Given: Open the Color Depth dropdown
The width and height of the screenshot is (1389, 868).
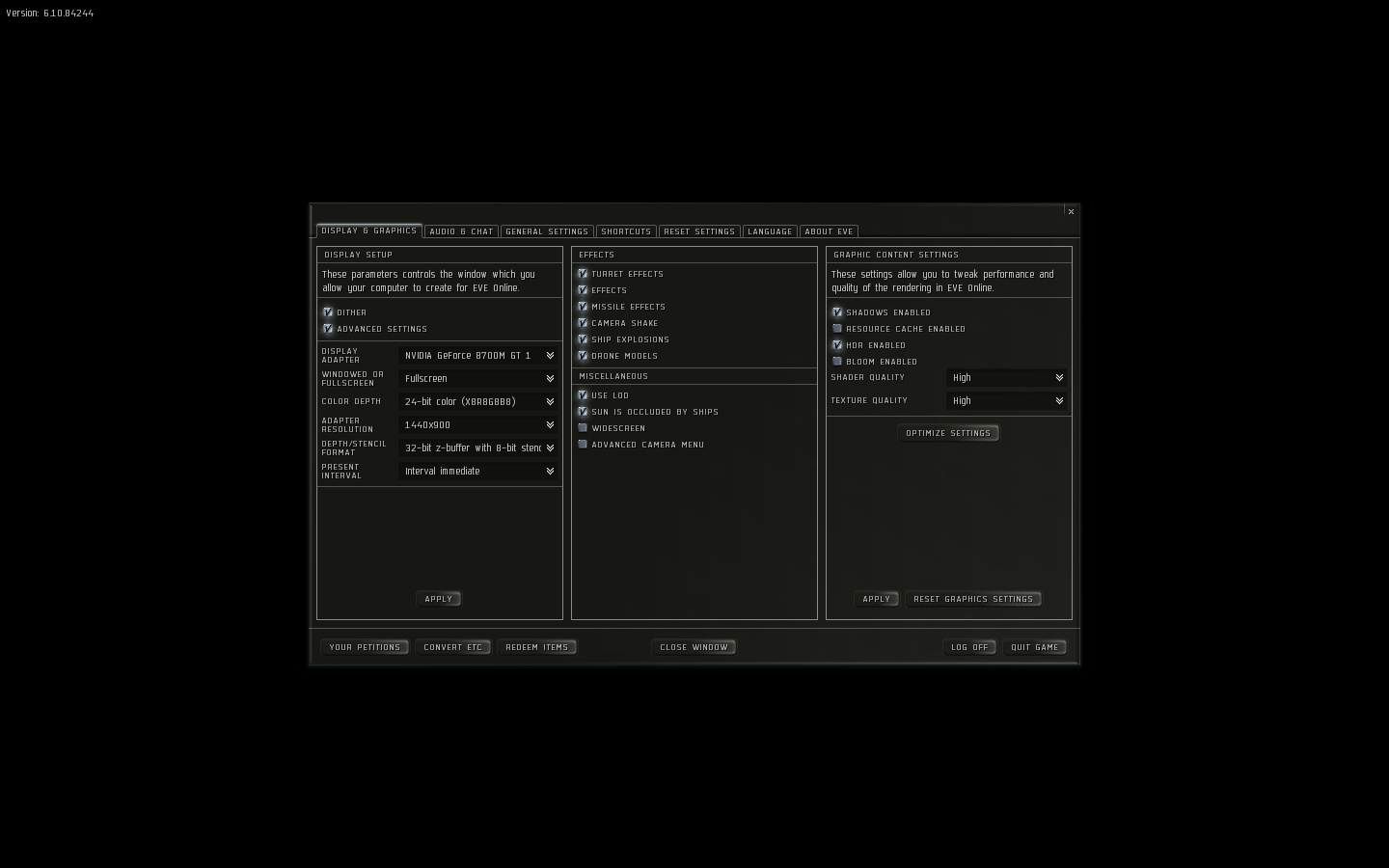Looking at the screenshot, I should pyautogui.click(x=478, y=402).
